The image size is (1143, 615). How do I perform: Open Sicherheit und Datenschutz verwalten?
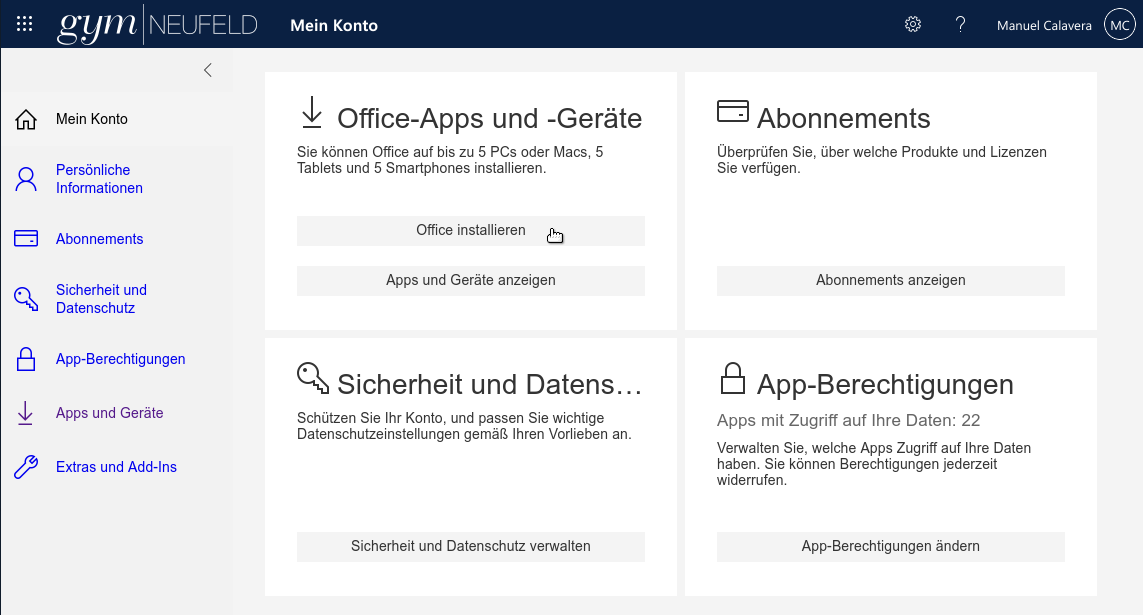pos(470,547)
